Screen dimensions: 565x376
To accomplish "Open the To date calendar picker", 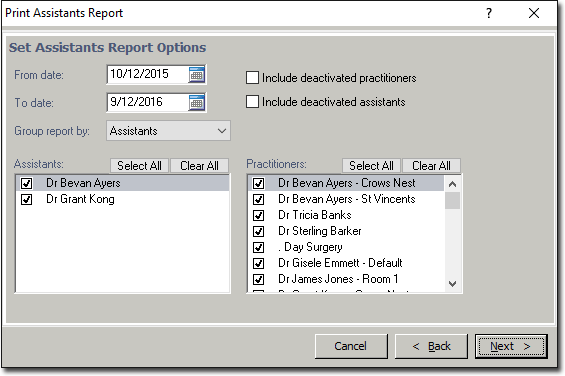I will pyautogui.click(x=197, y=102).
